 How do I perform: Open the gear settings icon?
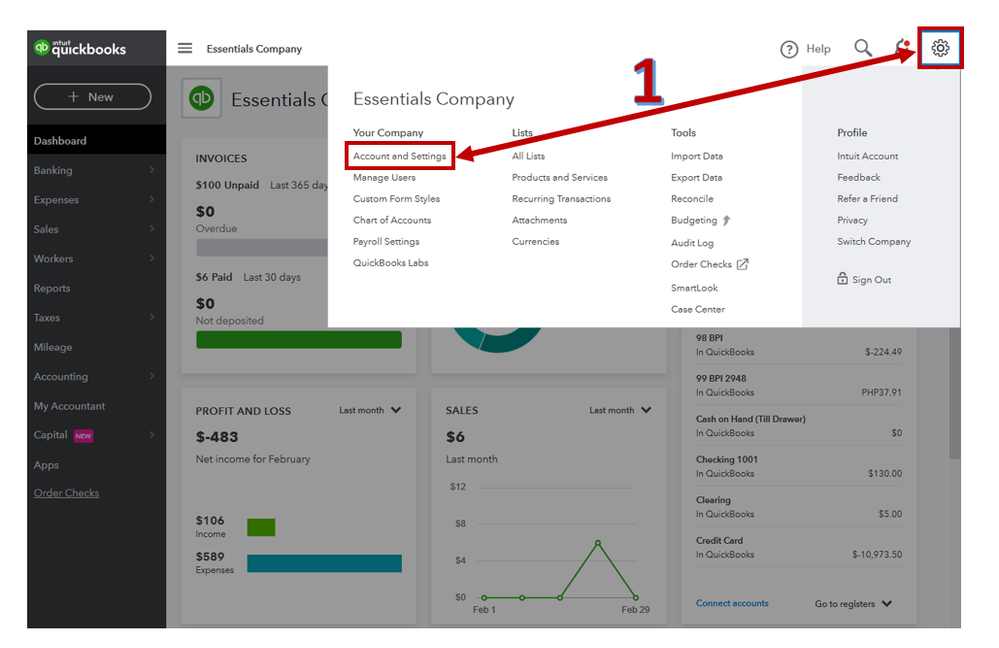click(940, 48)
